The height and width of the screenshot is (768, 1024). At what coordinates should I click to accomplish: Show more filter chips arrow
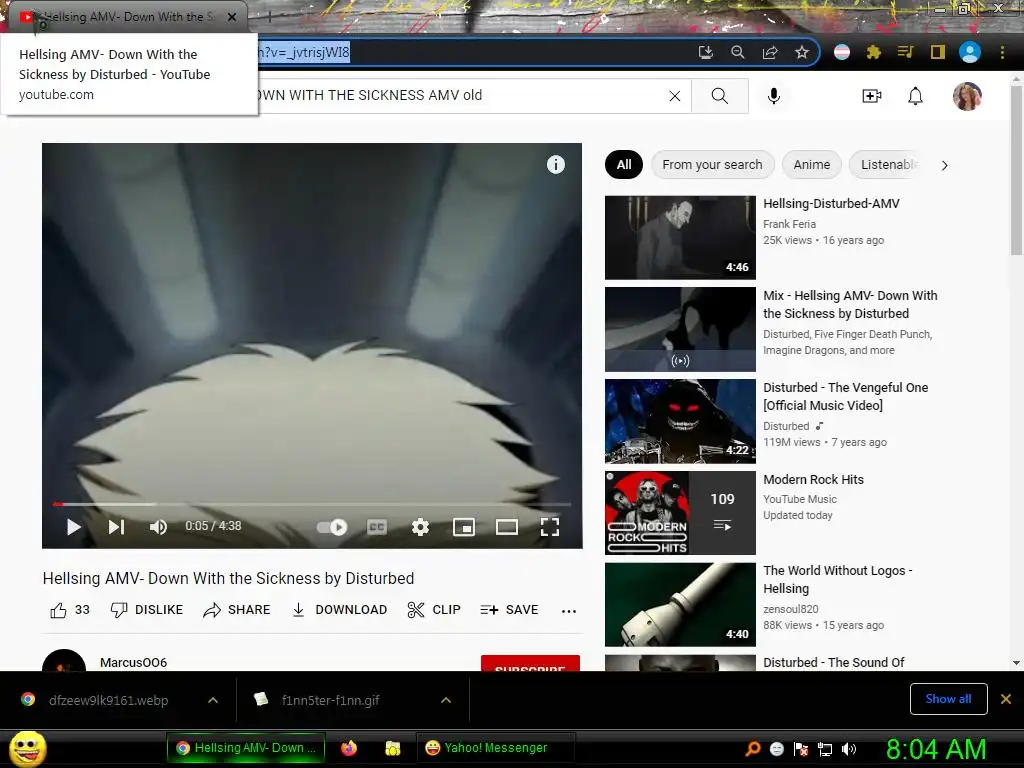[x=944, y=165]
